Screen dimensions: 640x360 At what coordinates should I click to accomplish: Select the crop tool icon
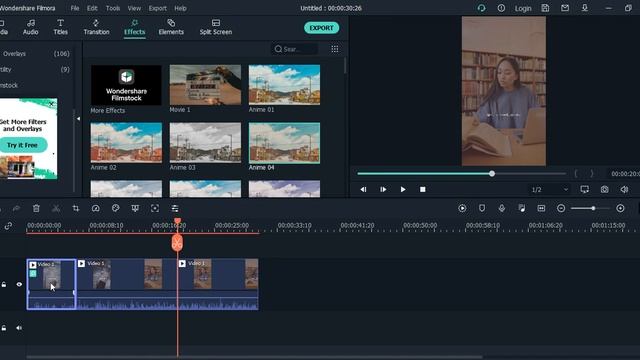pos(76,209)
